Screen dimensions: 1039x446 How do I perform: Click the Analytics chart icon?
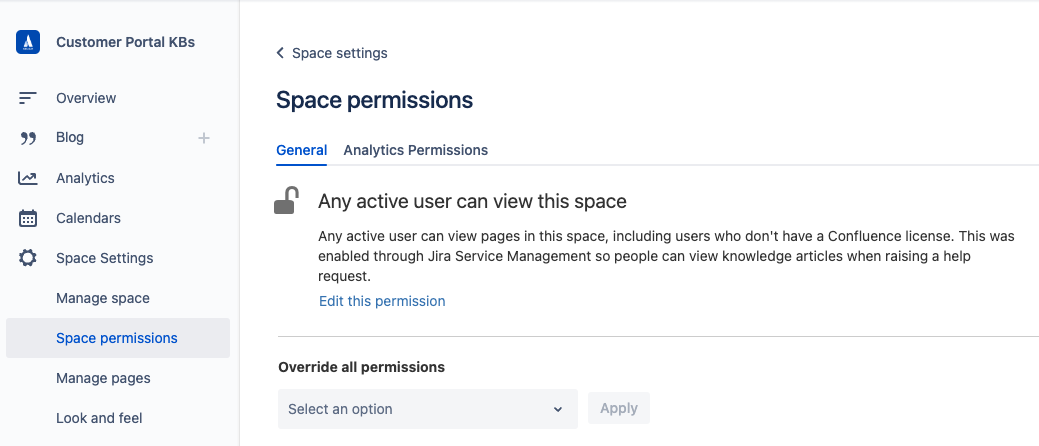click(28, 178)
